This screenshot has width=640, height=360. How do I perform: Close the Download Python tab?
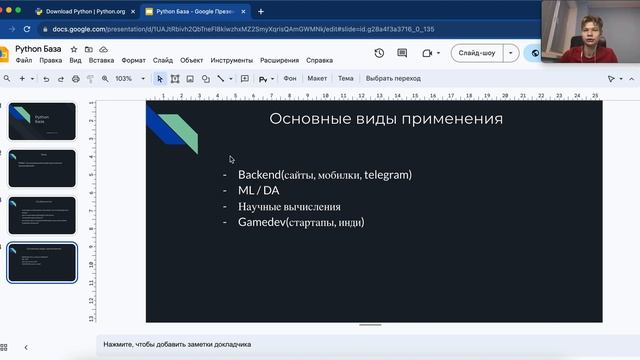click(133, 12)
